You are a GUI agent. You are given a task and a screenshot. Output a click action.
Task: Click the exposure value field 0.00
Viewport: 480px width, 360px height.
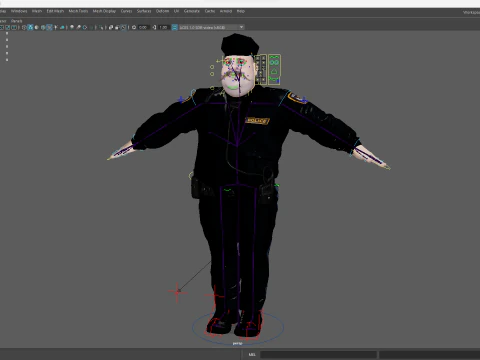[x=143, y=27]
